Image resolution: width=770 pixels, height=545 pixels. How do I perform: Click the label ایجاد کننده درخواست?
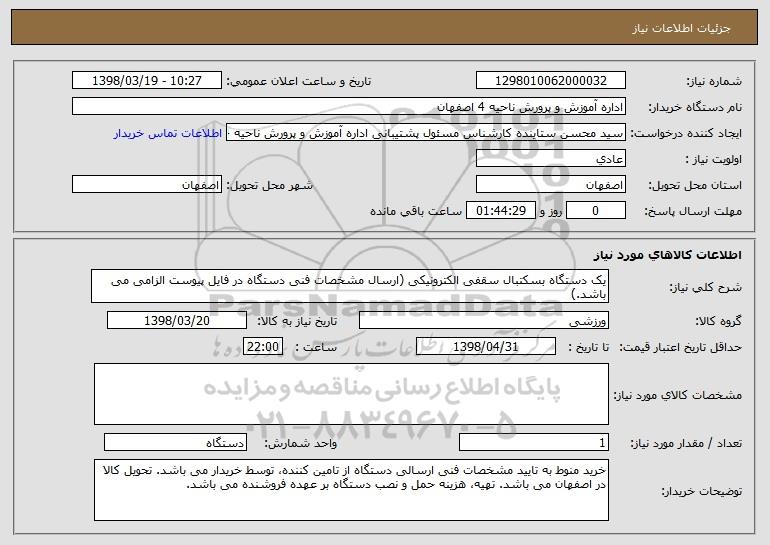click(686, 134)
